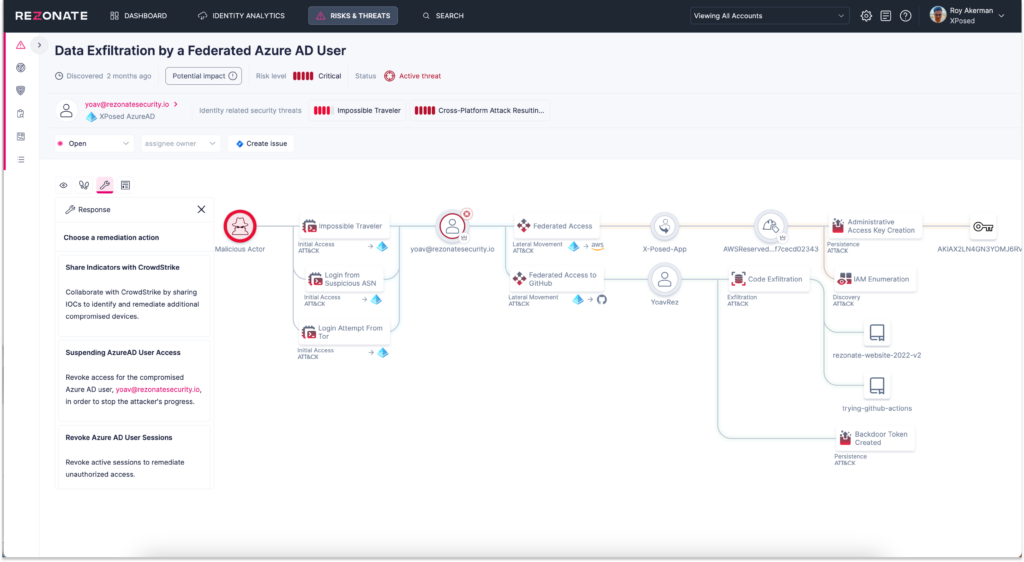Select the table view icon
Screen dimensions: 1024x562
[x=125, y=185]
